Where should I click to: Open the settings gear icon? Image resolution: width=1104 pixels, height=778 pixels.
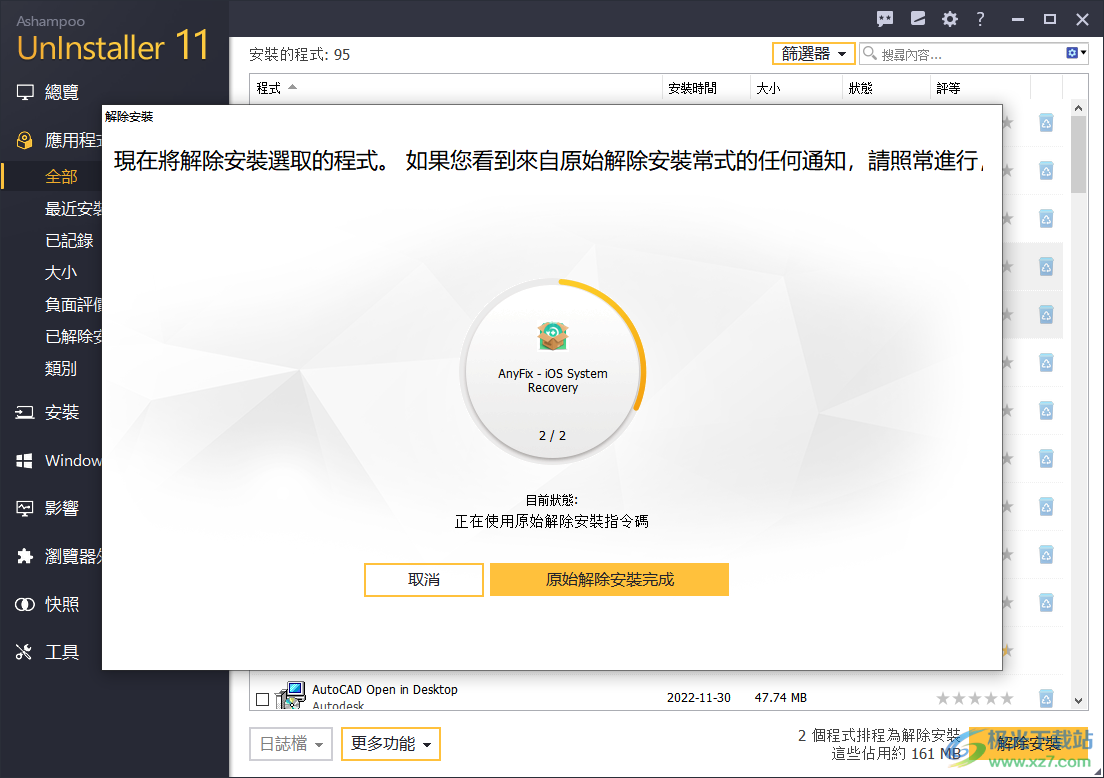click(950, 19)
